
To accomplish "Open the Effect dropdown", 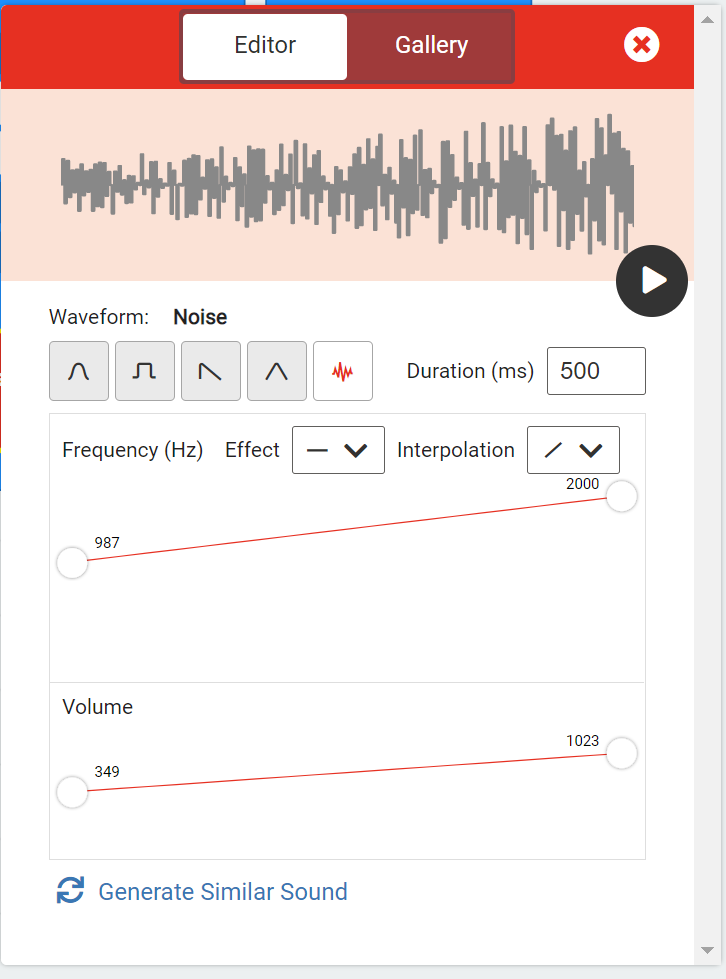I will 338,450.
